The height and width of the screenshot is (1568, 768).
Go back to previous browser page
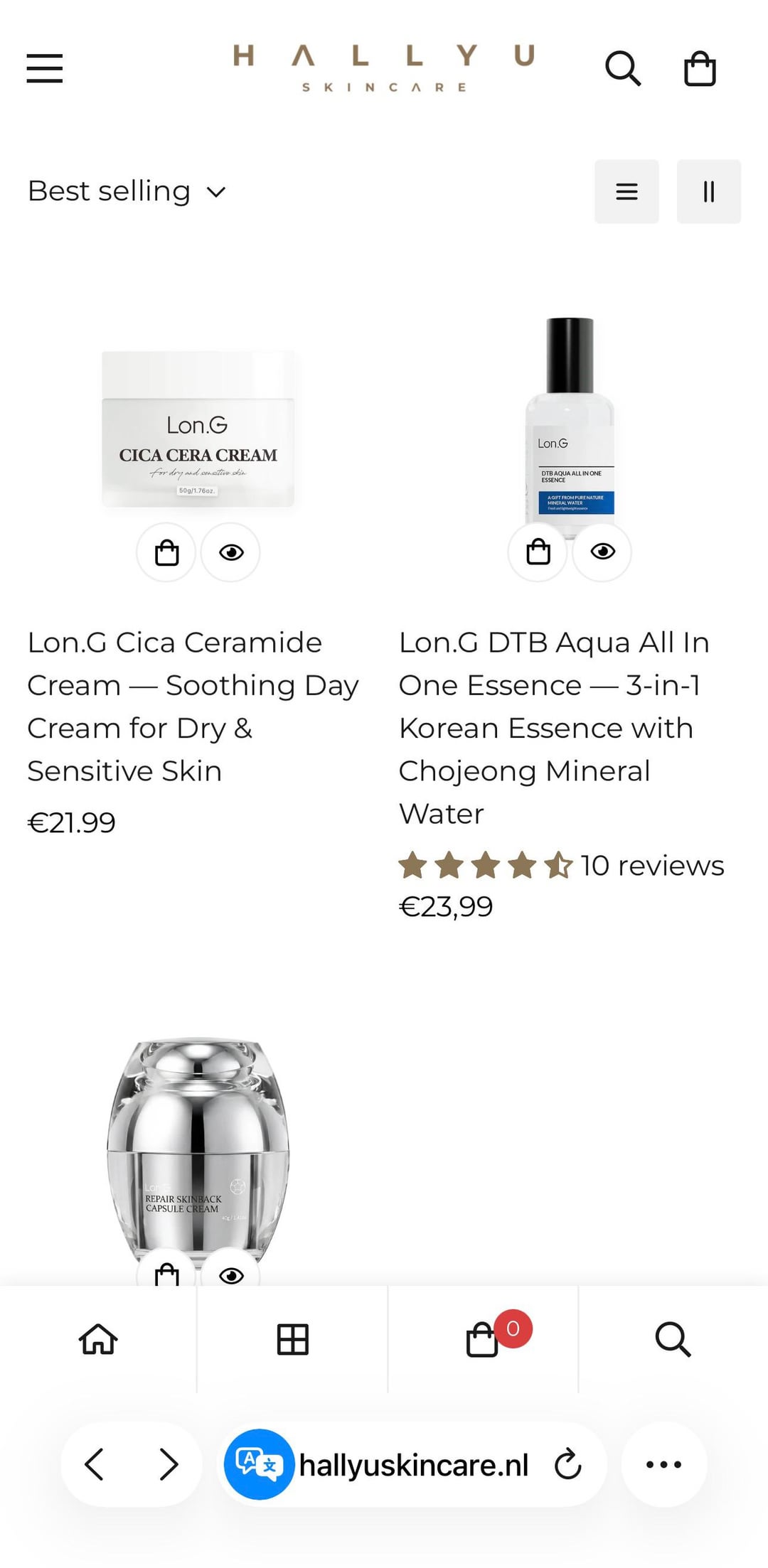pyautogui.click(x=95, y=1464)
